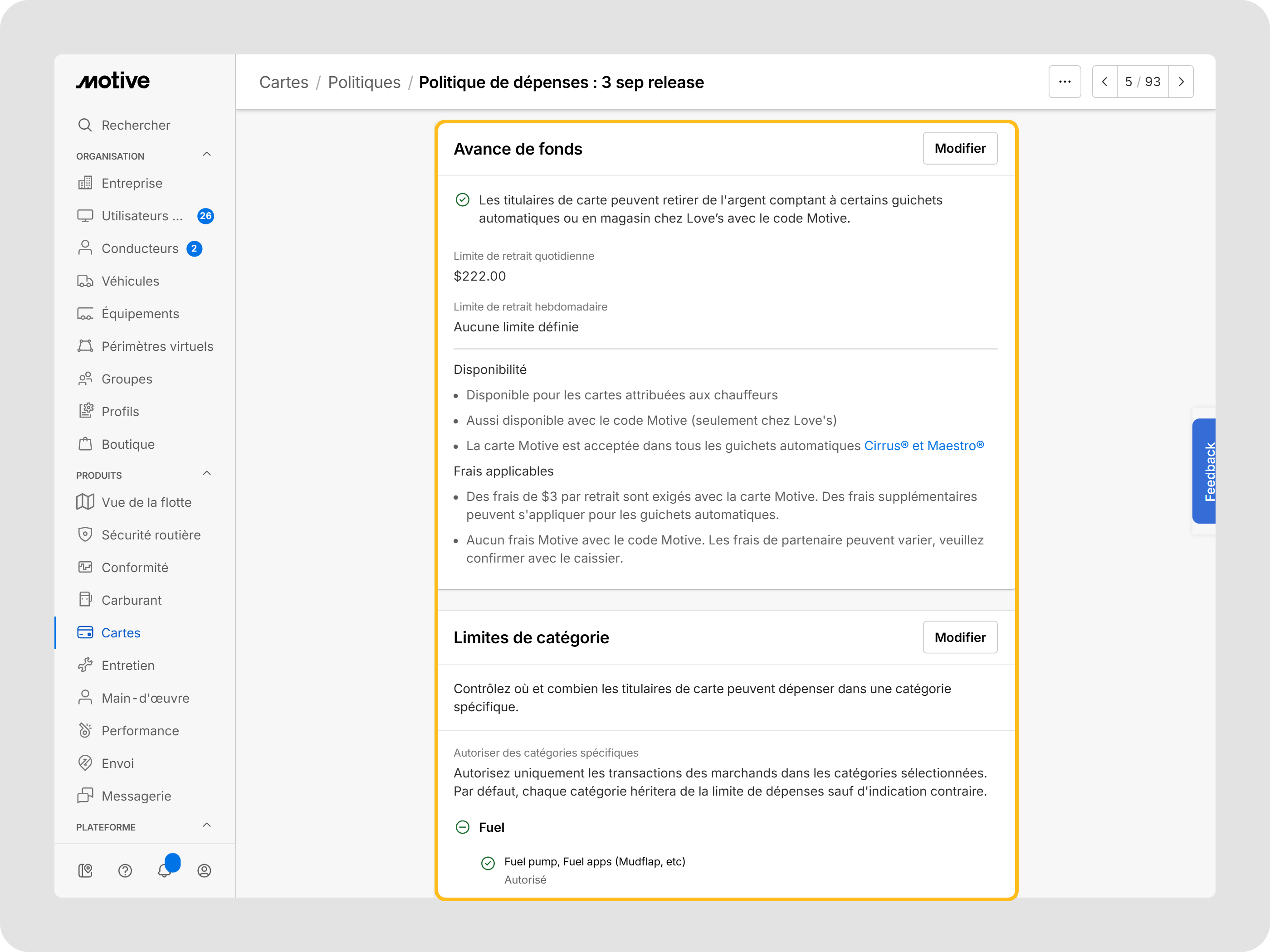
Task: Open the account profile icon
Action: pos(205,871)
